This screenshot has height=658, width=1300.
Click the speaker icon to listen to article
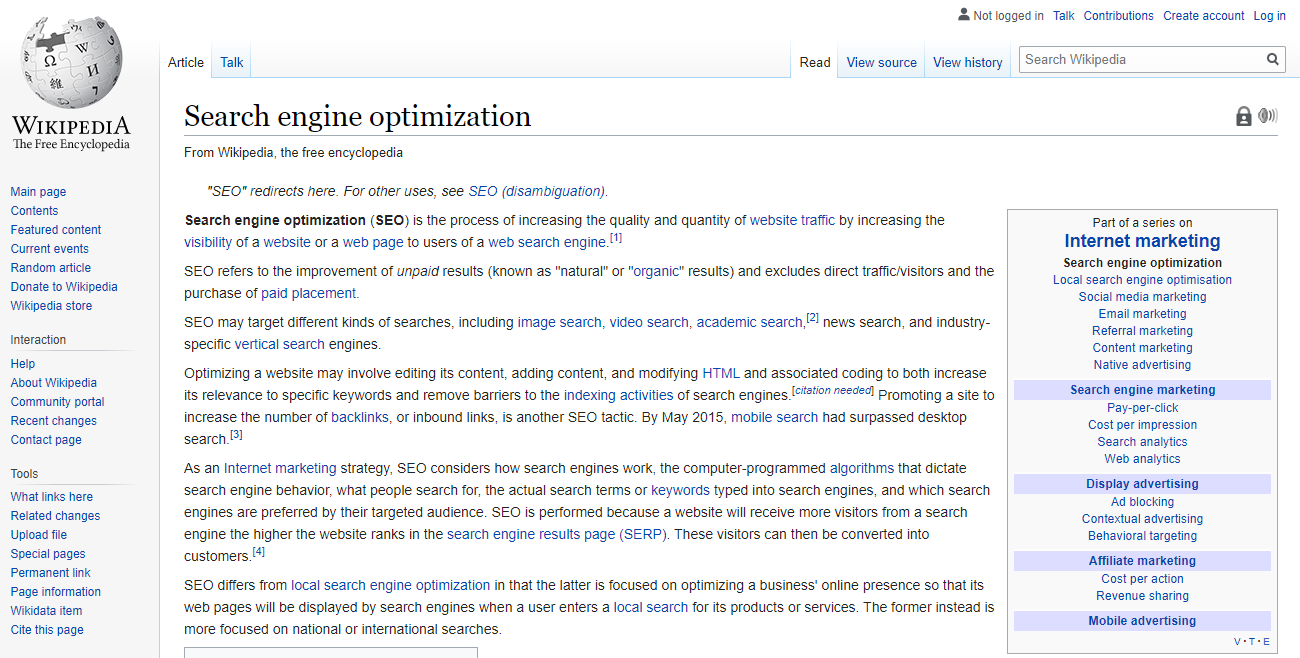click(1267, 116)
